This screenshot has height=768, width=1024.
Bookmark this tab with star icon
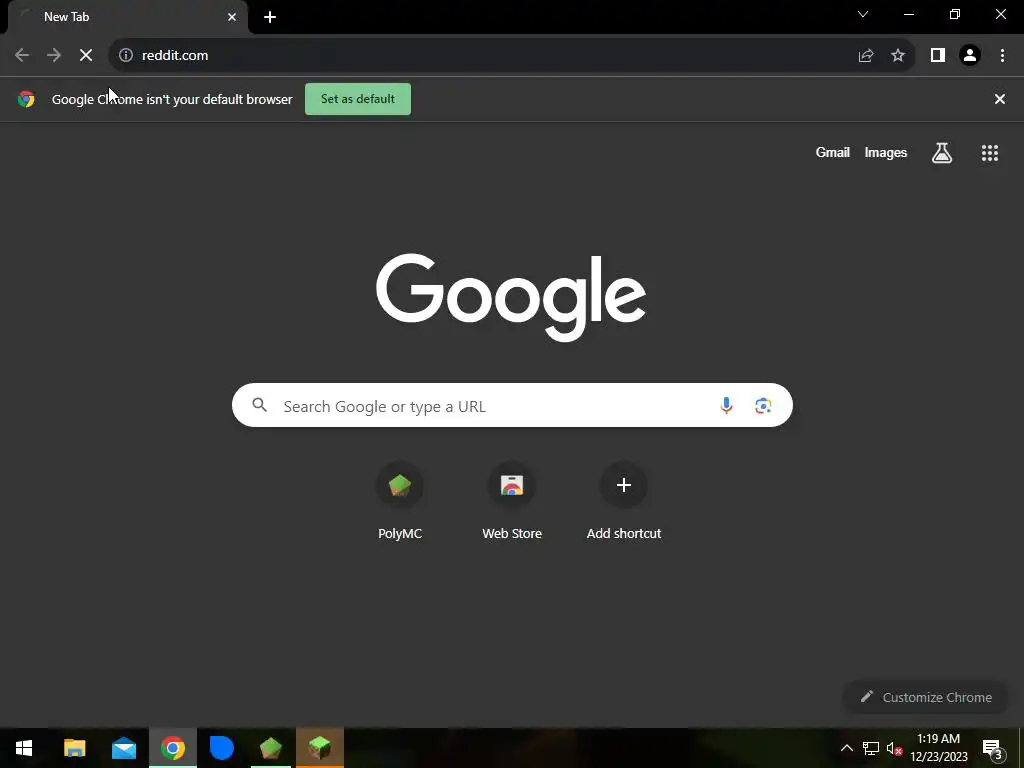(898, 56)
